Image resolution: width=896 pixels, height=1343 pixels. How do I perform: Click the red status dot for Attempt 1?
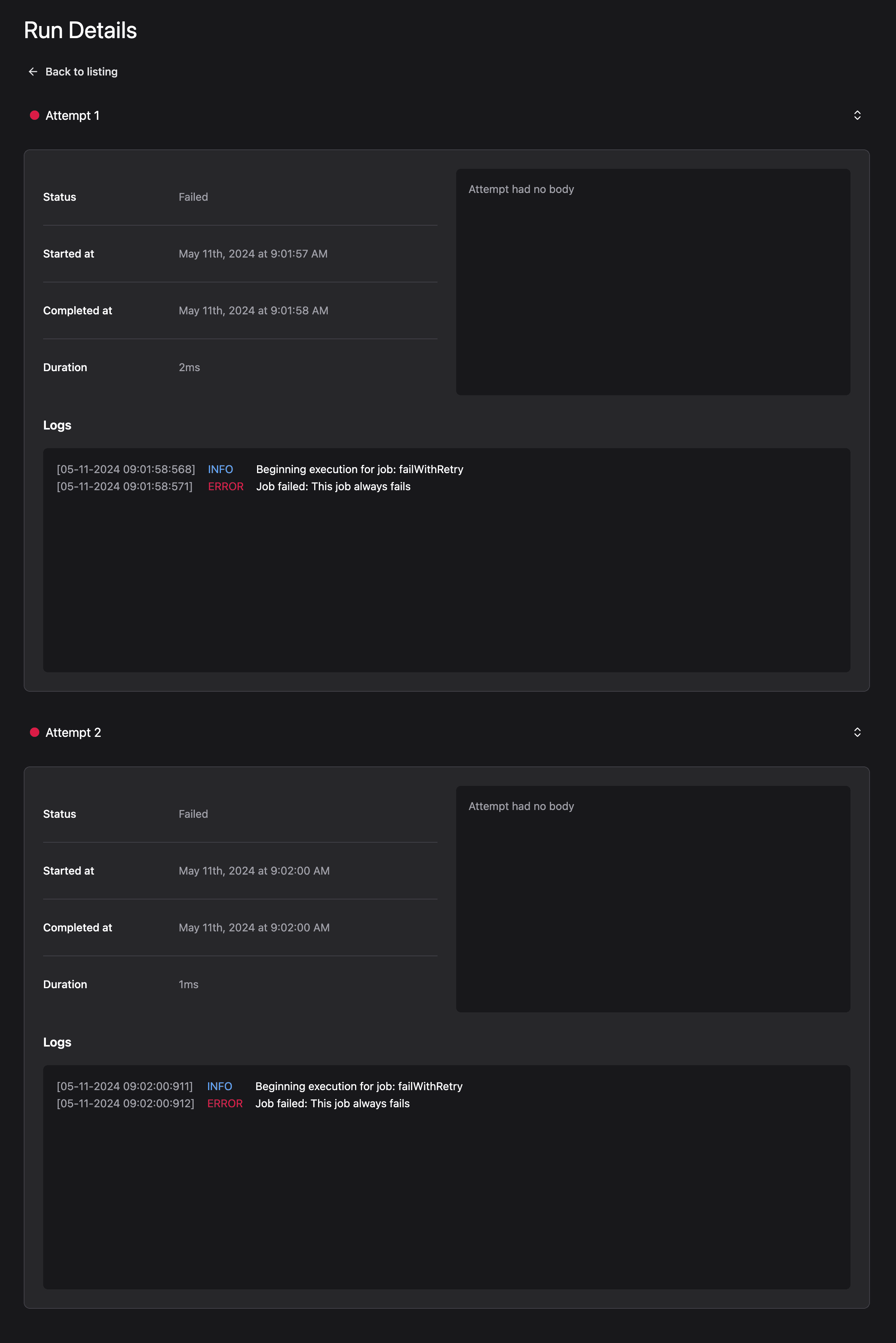(x=34, y=116)
